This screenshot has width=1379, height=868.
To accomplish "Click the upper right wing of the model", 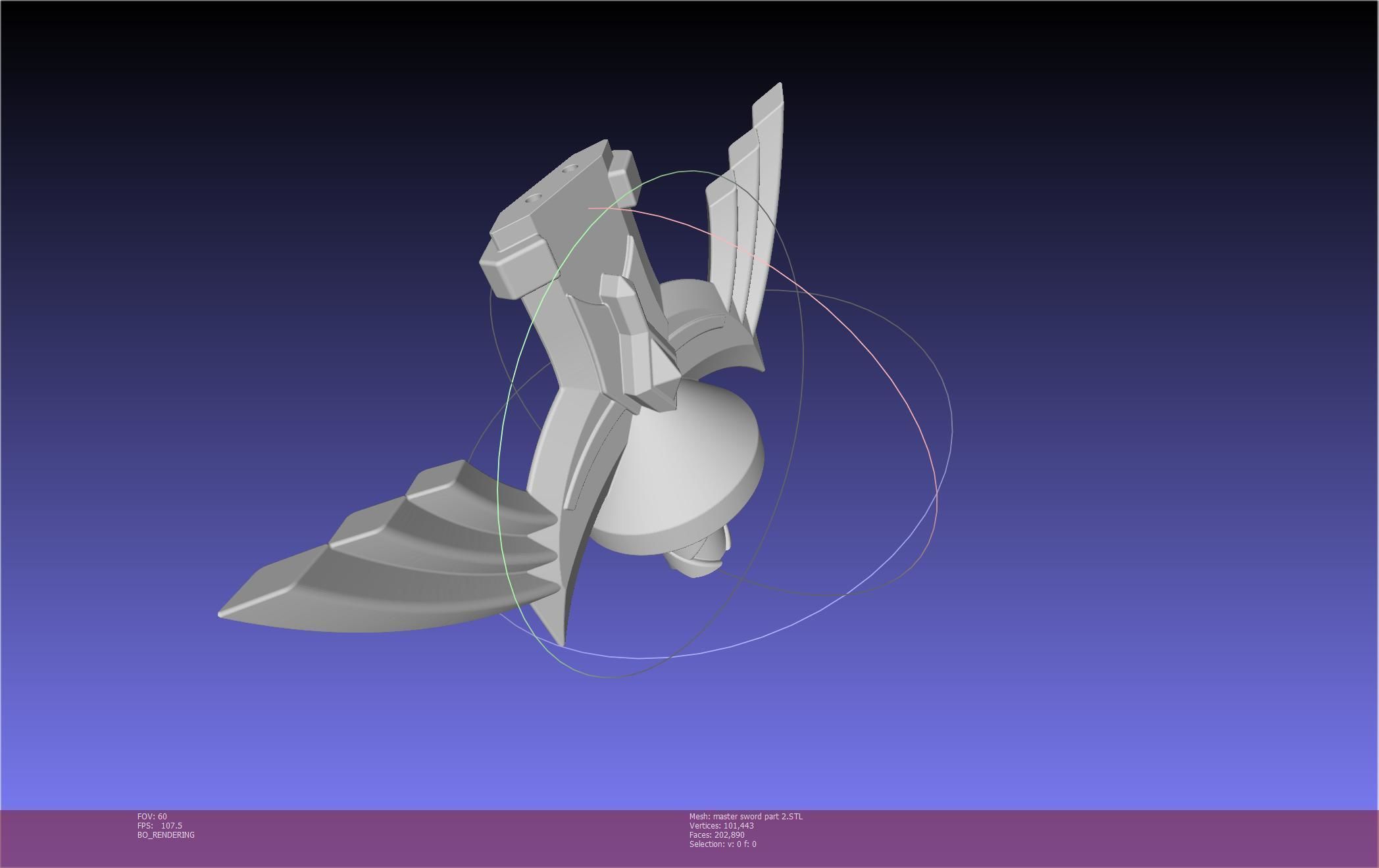I will pyautogui.click(x=747, y=210).
